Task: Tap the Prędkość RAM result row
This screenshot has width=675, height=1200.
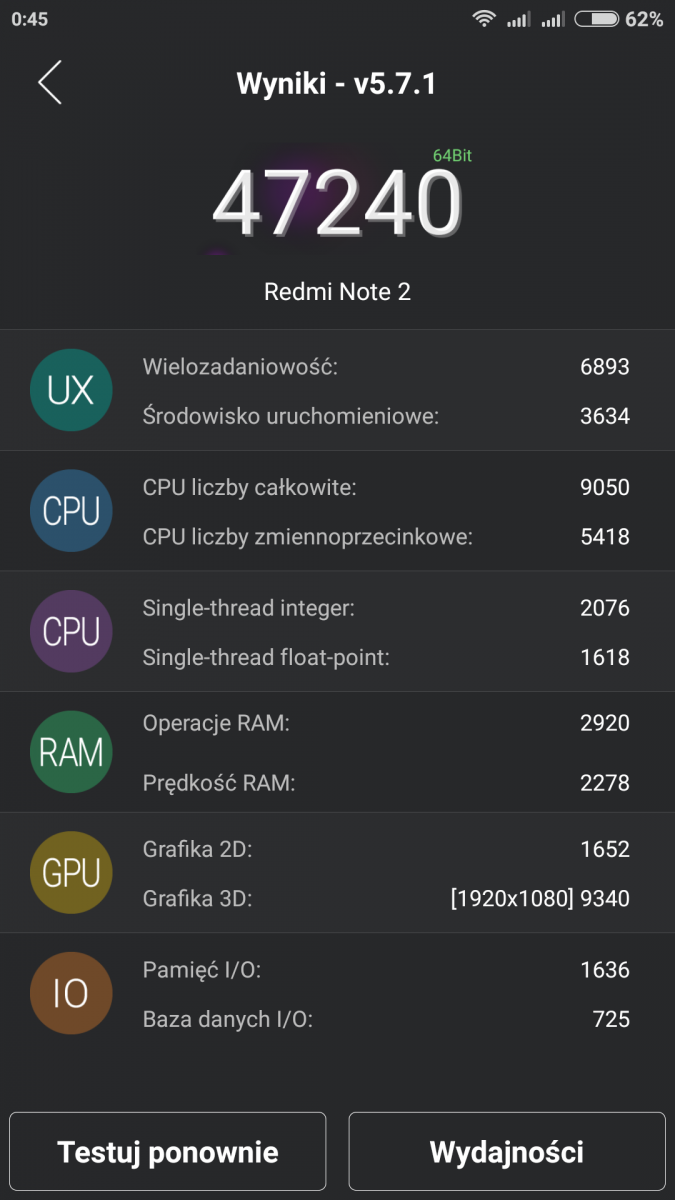Action: 386,783
